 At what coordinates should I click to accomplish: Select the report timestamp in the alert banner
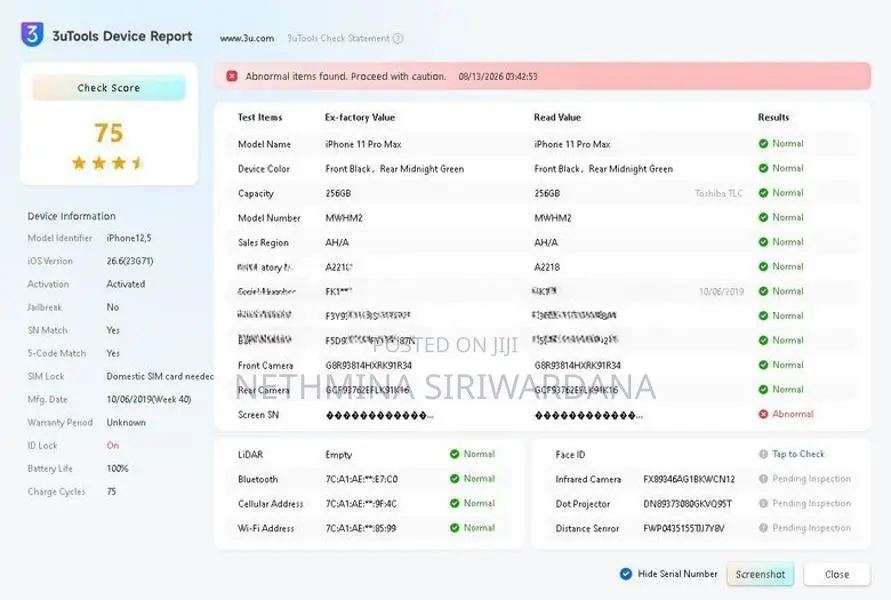[x=498, y=76]
